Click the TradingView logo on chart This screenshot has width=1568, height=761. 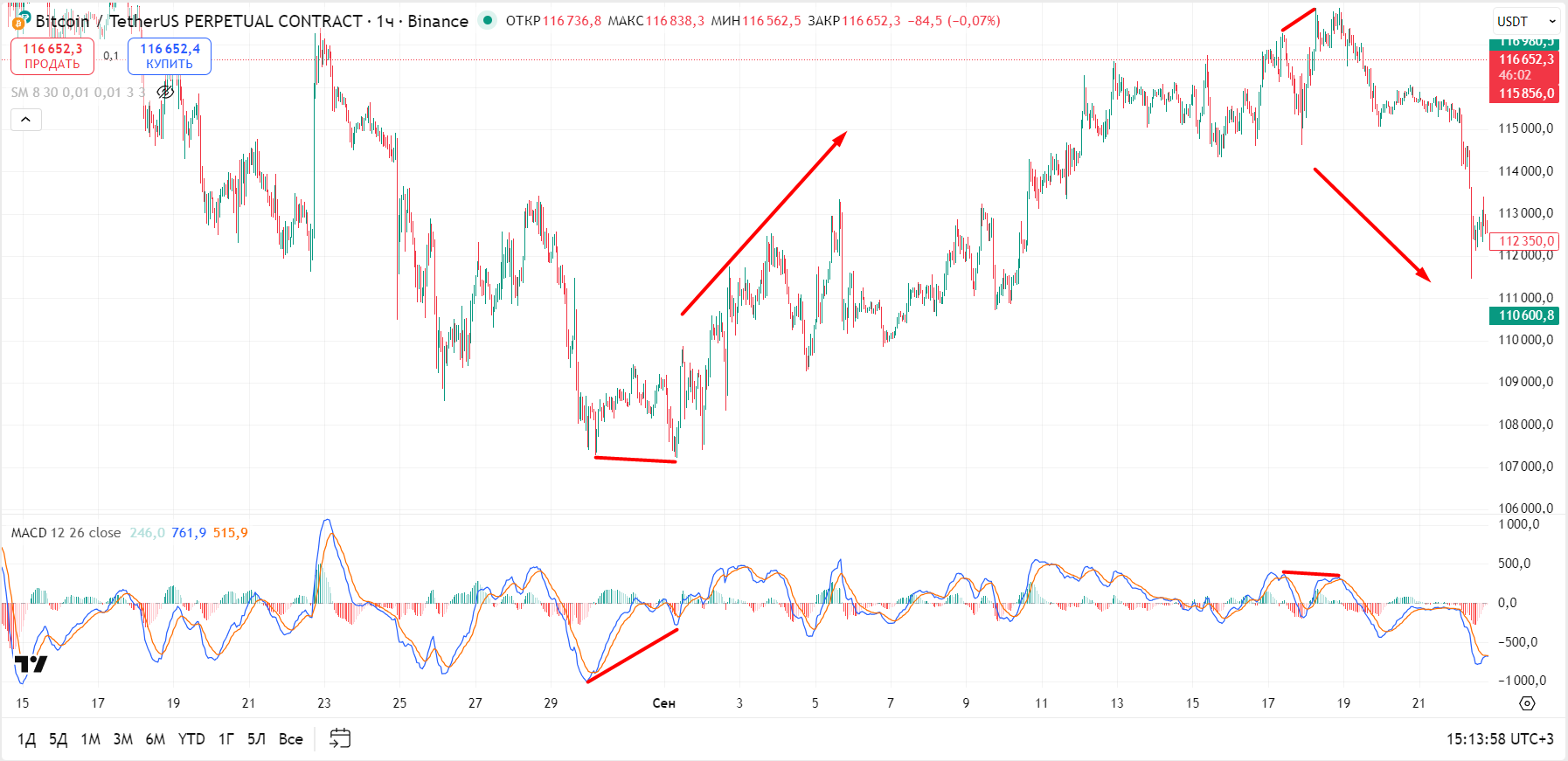(x=31, y=666)
